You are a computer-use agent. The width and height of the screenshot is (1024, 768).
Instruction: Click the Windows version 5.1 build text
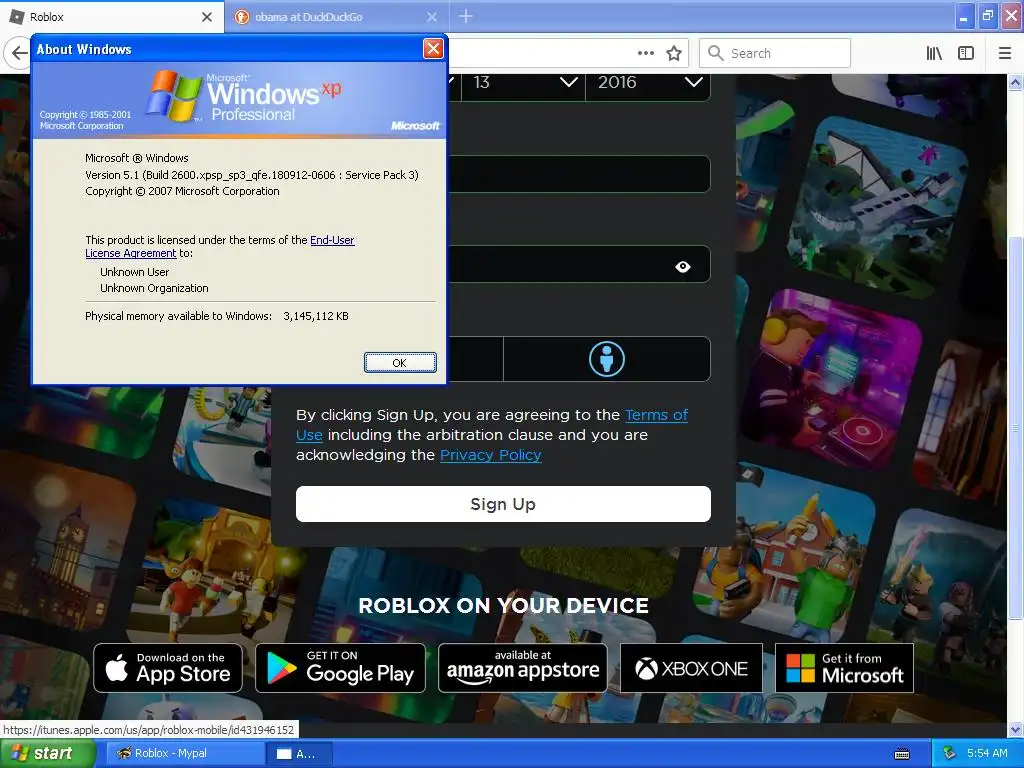pyautogui.click(x=252, y=174)
